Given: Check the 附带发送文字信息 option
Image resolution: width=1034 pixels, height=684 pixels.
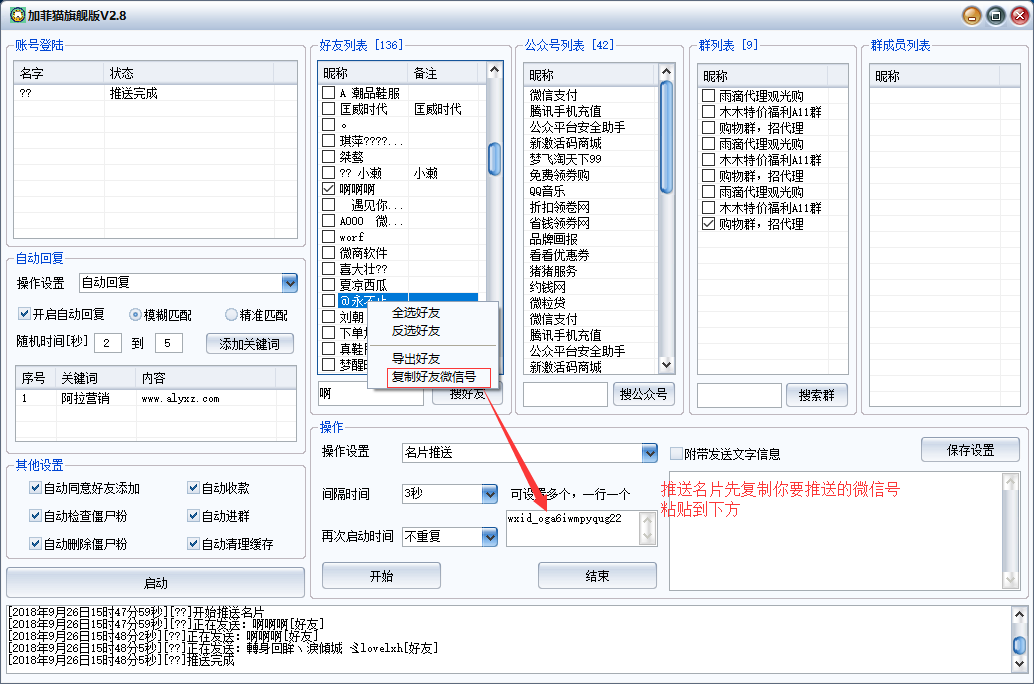Looking at the screenshot, I should click(x=676, y=454).
